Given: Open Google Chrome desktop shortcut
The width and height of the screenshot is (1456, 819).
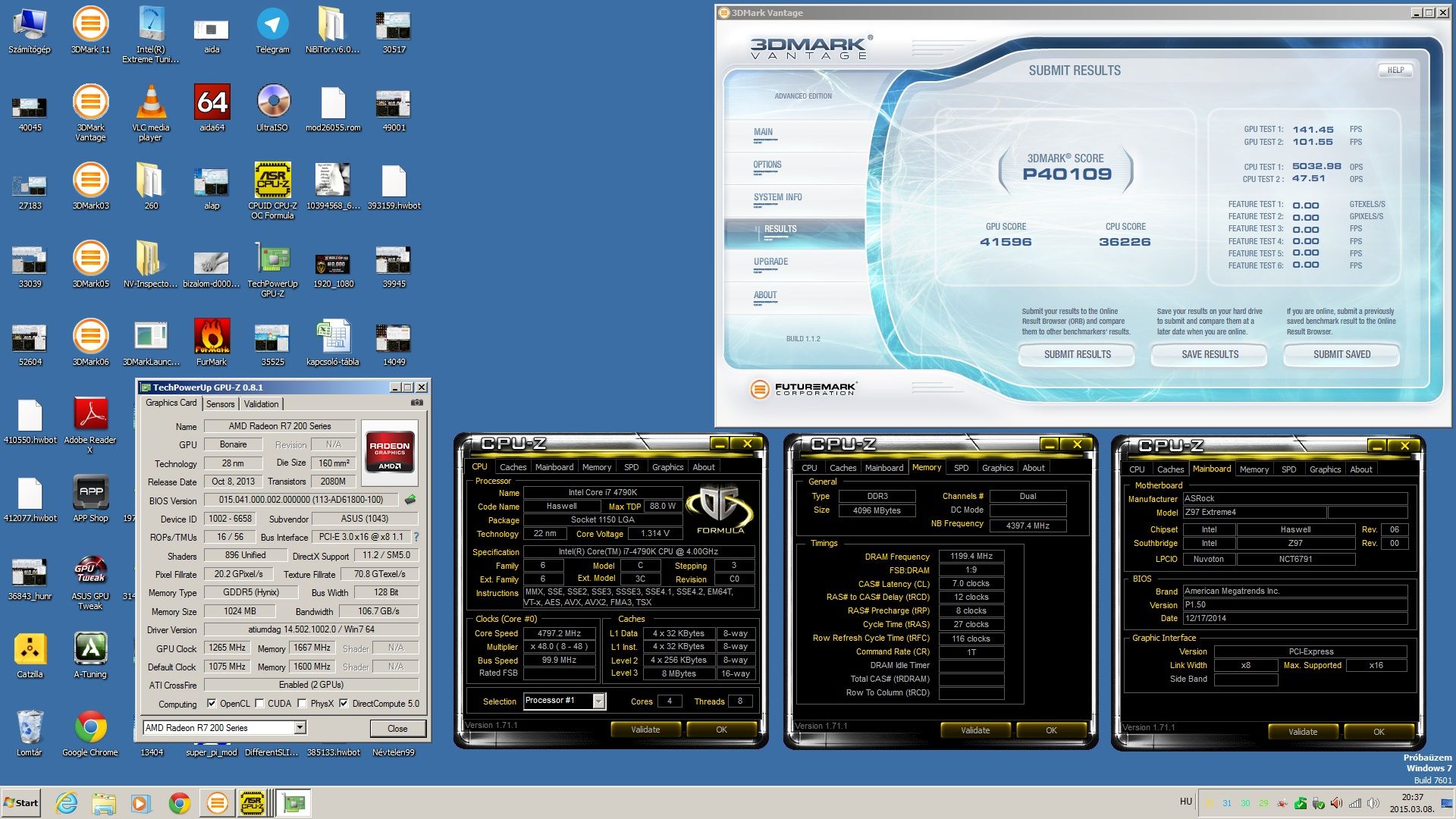Looking at the screenshot, I should pos(90,733).
